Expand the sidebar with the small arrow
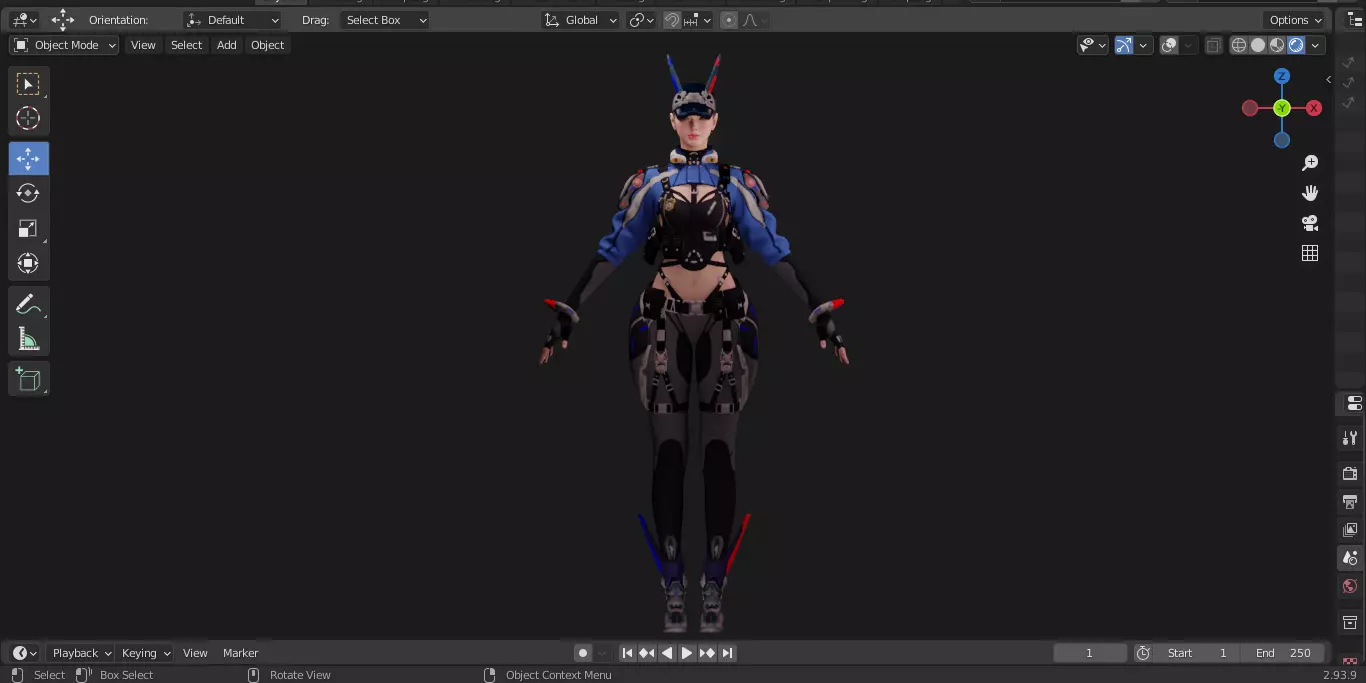Screen dimensions: 1366x683 click(x=1328, y=79)
